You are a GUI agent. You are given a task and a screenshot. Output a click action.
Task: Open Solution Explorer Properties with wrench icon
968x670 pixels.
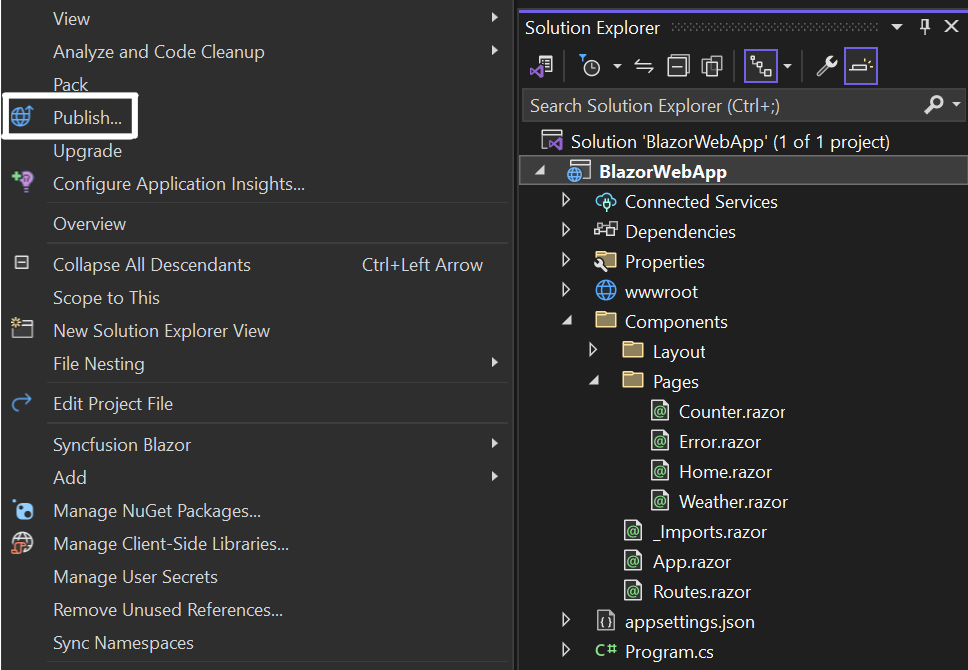pos(827,66)
